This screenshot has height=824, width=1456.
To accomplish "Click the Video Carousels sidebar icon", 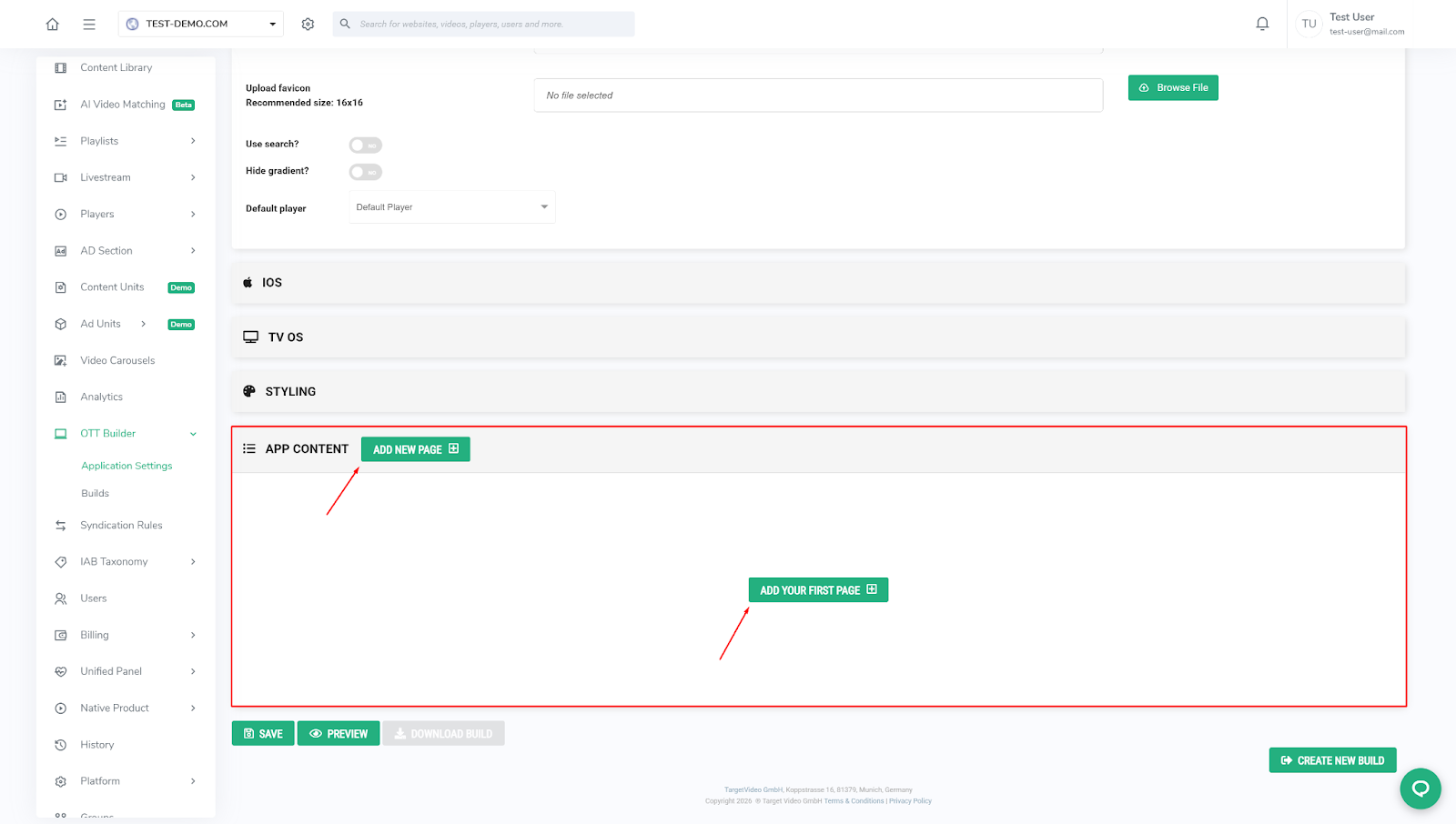I will pyautogui.click(x=61, y=361).
